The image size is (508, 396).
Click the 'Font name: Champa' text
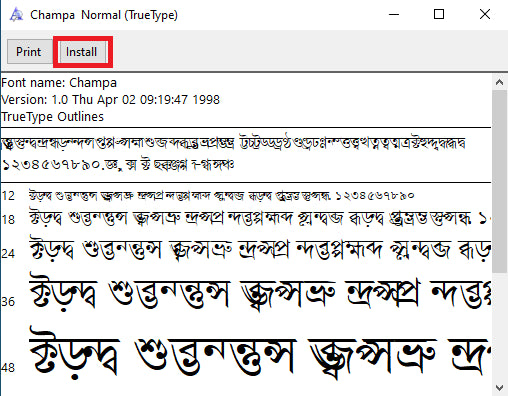(x=59, y=83)
